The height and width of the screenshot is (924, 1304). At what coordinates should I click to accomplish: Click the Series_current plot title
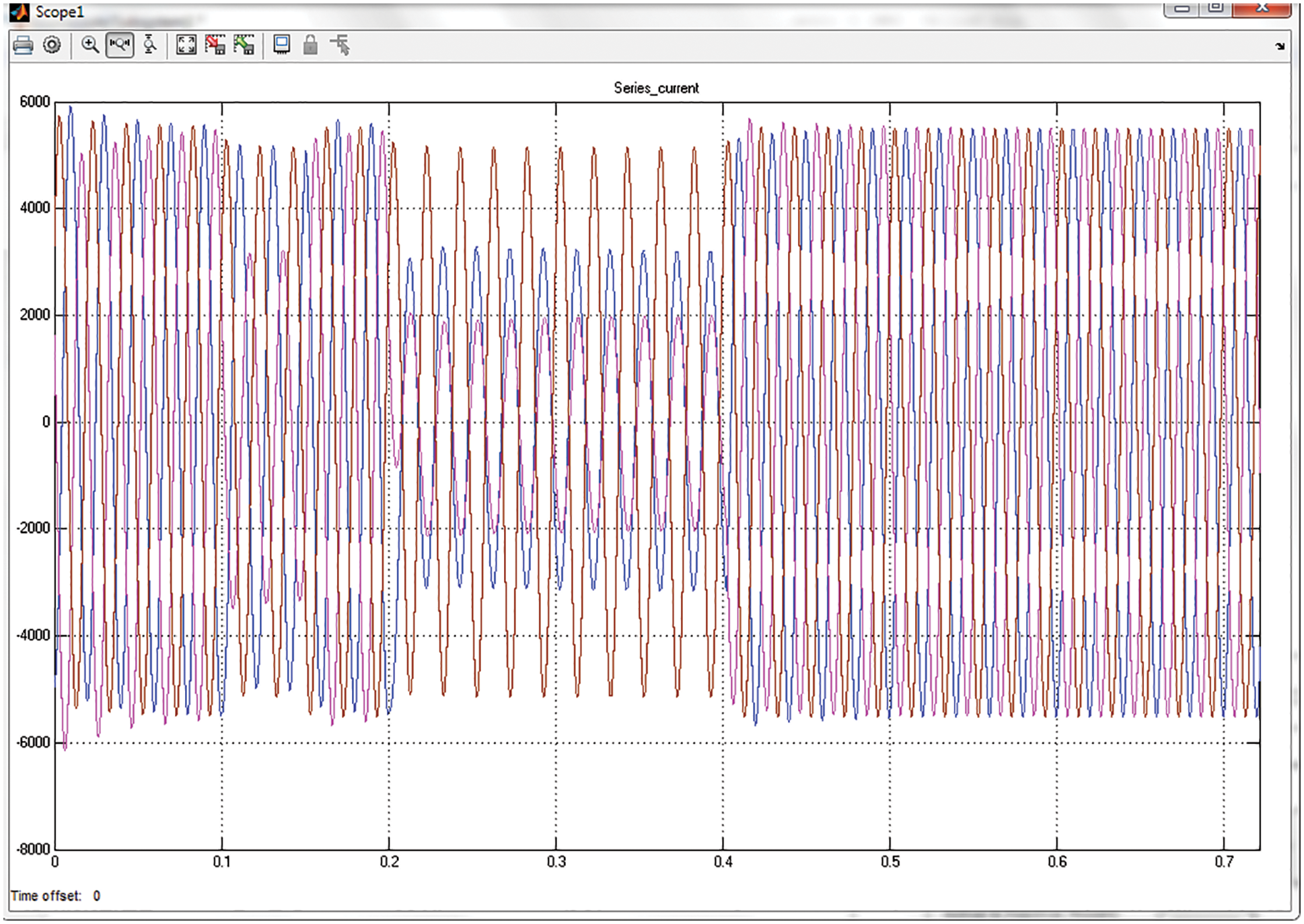(x=656, y=88)
